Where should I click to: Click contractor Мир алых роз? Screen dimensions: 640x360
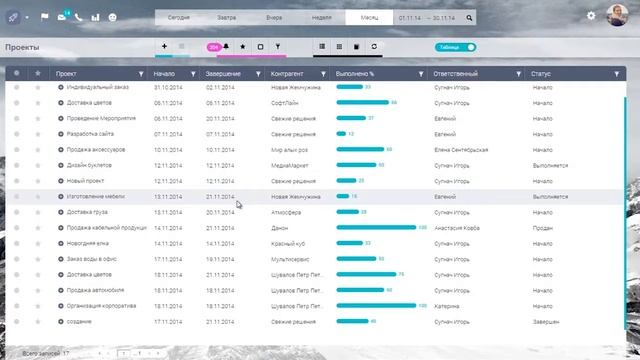289,150
